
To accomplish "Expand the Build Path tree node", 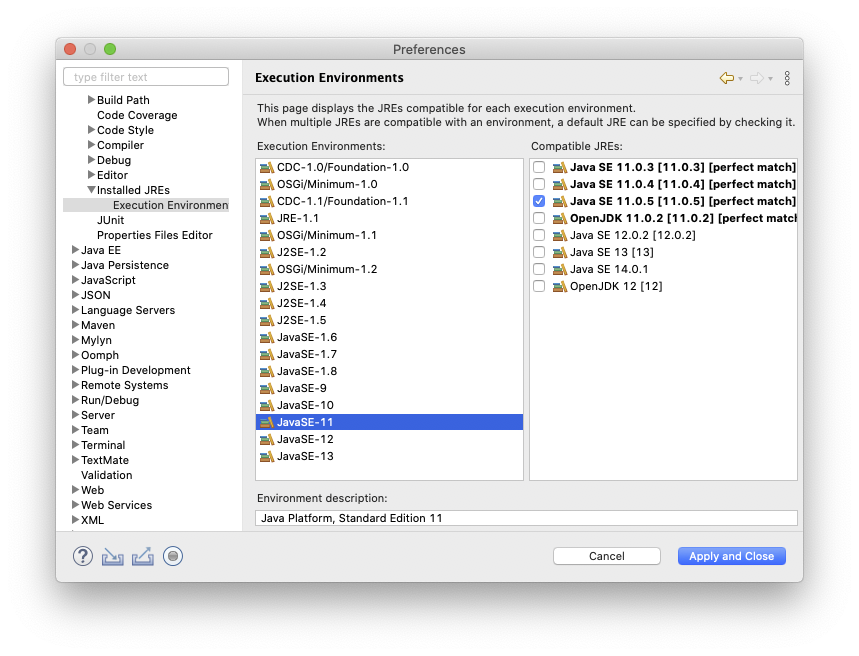I will [91, 100].
